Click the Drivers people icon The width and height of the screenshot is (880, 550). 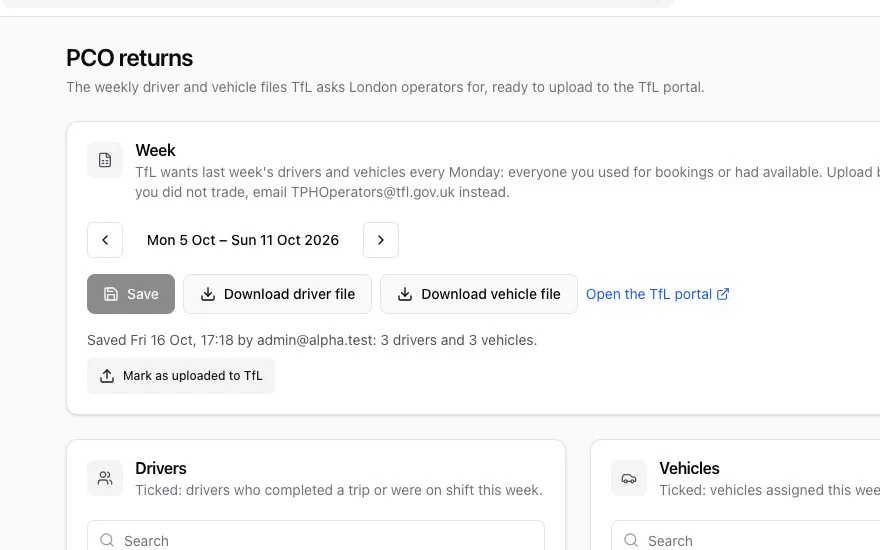pos(105,478)
